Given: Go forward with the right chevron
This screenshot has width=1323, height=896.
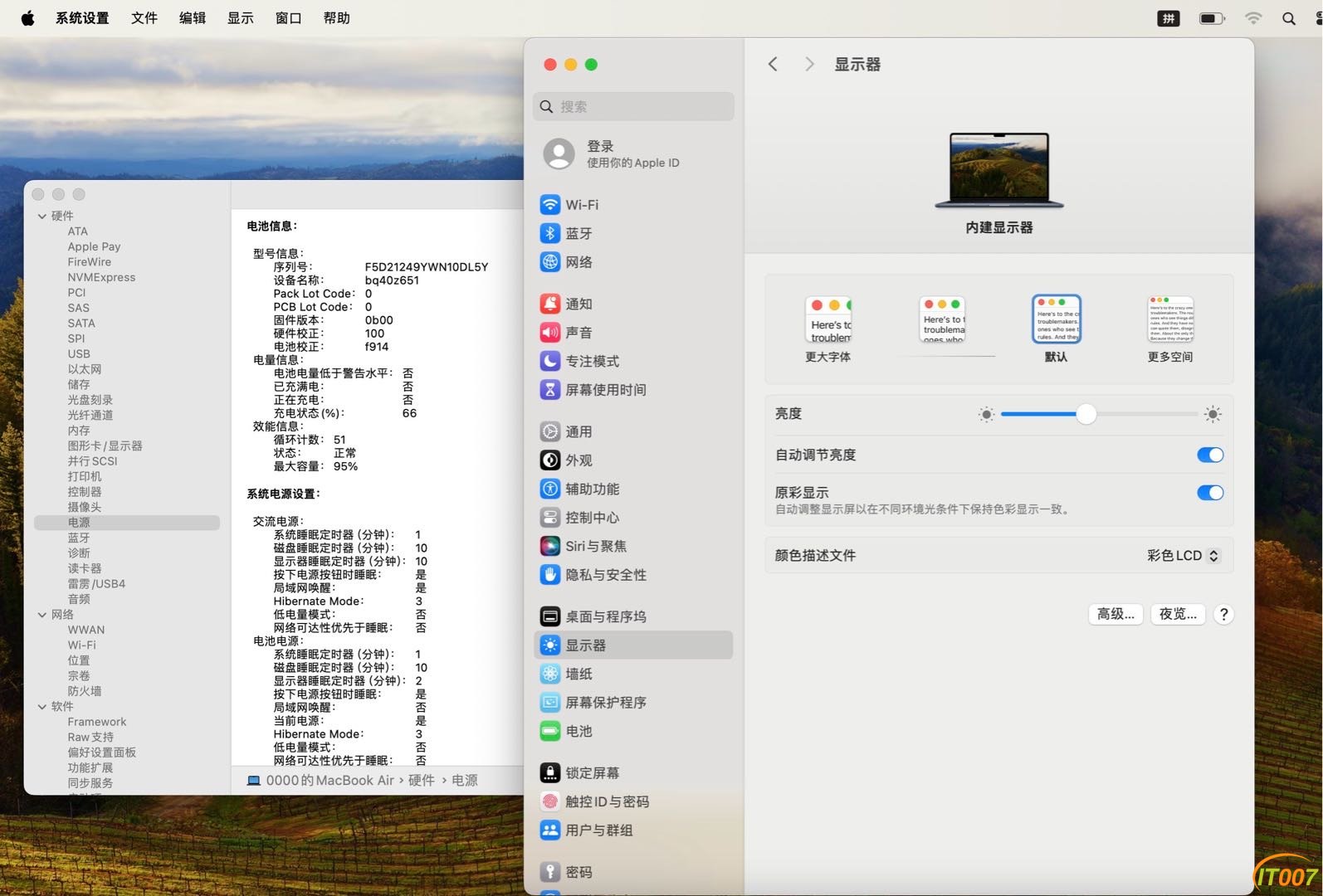Looking at the screenshot, I should [809, 65].
